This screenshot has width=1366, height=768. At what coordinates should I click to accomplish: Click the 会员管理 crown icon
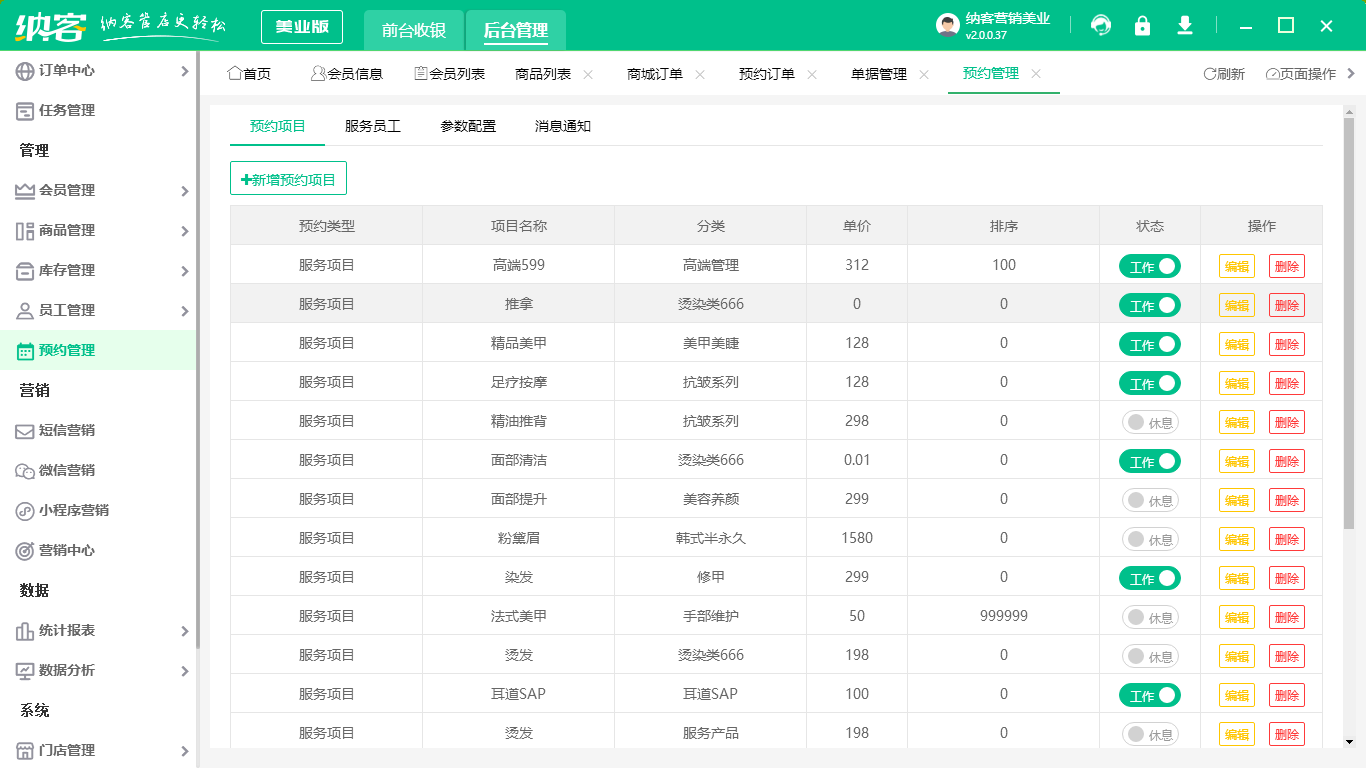click(x=25, y=191)
